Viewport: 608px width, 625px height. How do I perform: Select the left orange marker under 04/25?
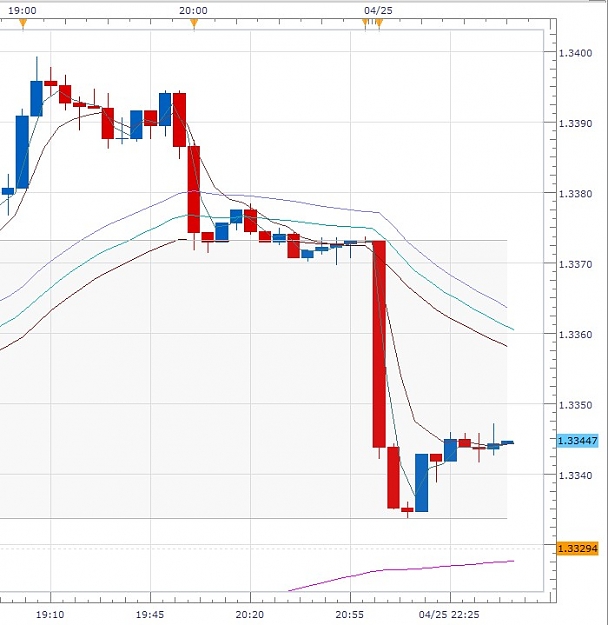tap(365, 24)
